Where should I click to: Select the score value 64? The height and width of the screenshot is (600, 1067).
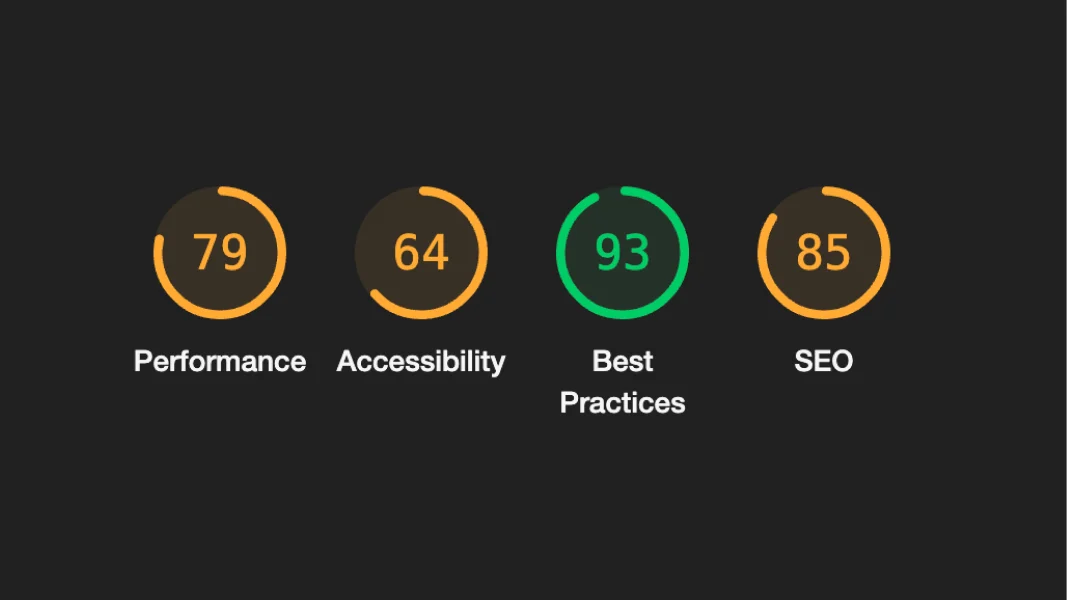421,252
